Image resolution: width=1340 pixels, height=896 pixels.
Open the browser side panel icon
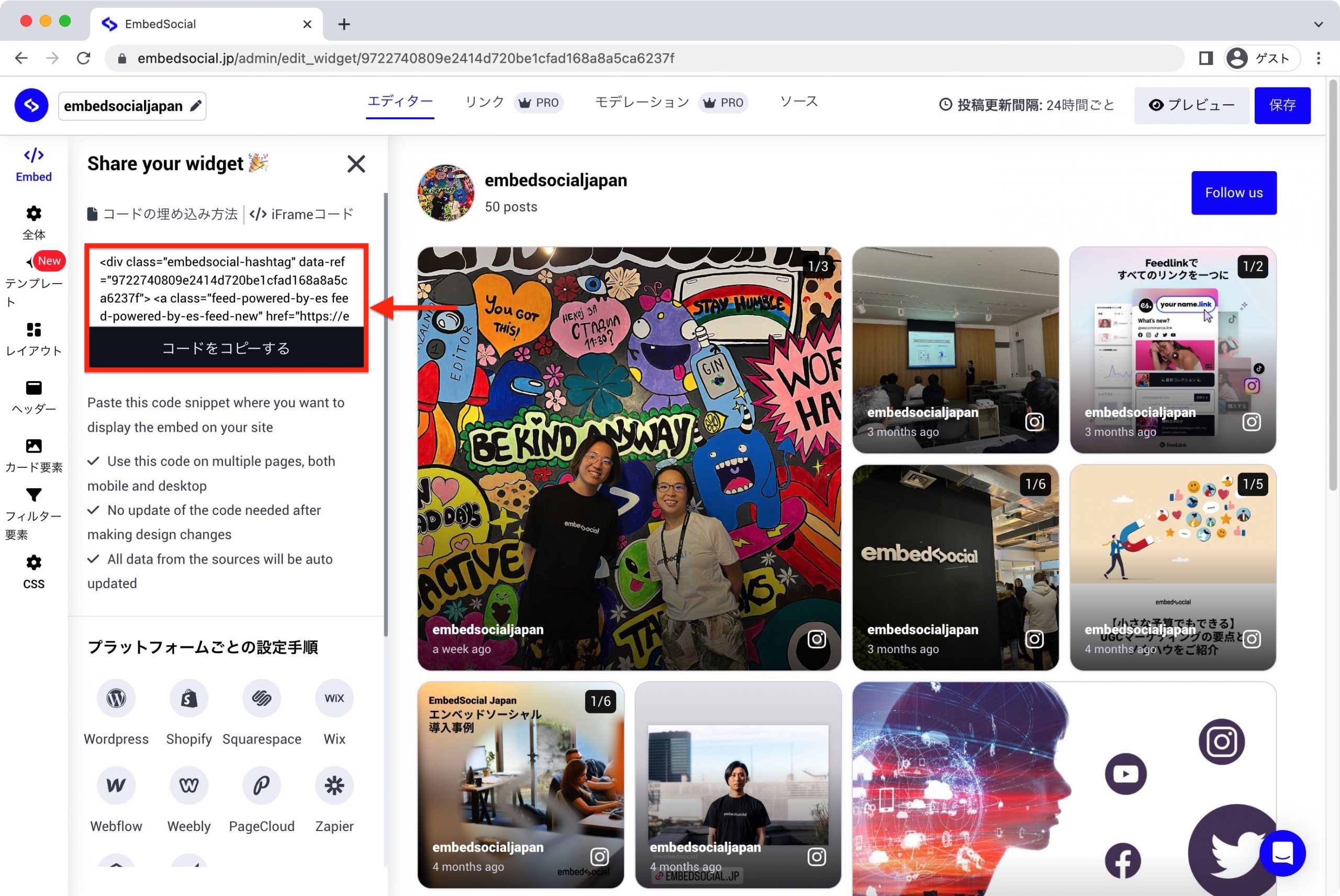1205,58
